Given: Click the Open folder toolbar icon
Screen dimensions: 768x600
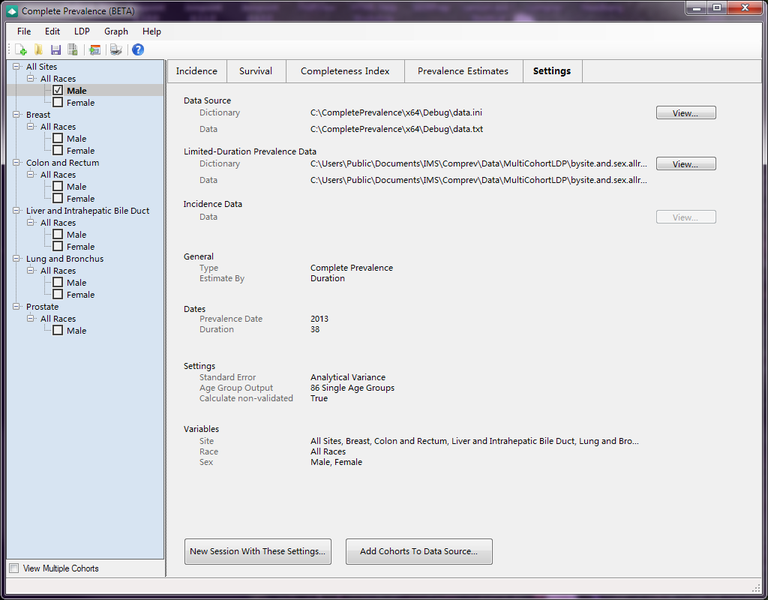Looking at the screenshot, I should click(38, 50).
